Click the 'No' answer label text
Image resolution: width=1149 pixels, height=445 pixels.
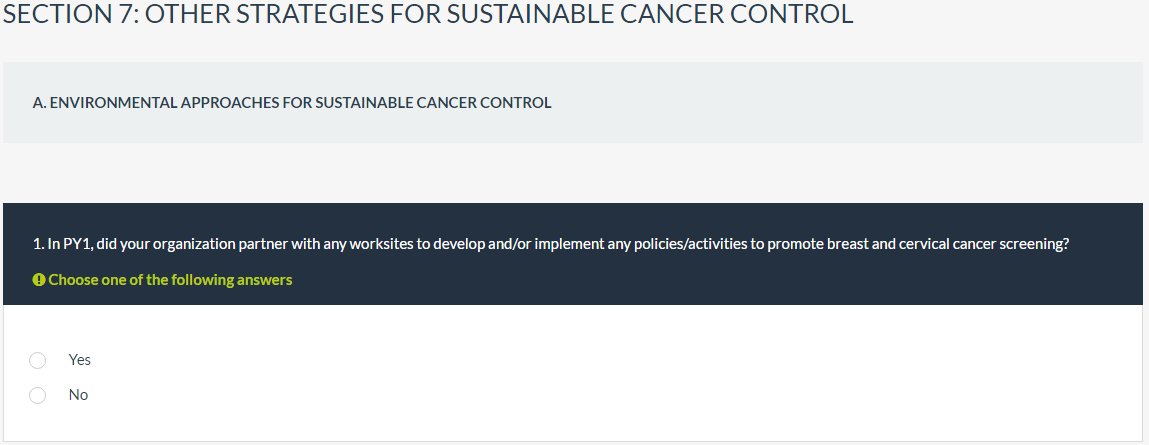(79, 395)
